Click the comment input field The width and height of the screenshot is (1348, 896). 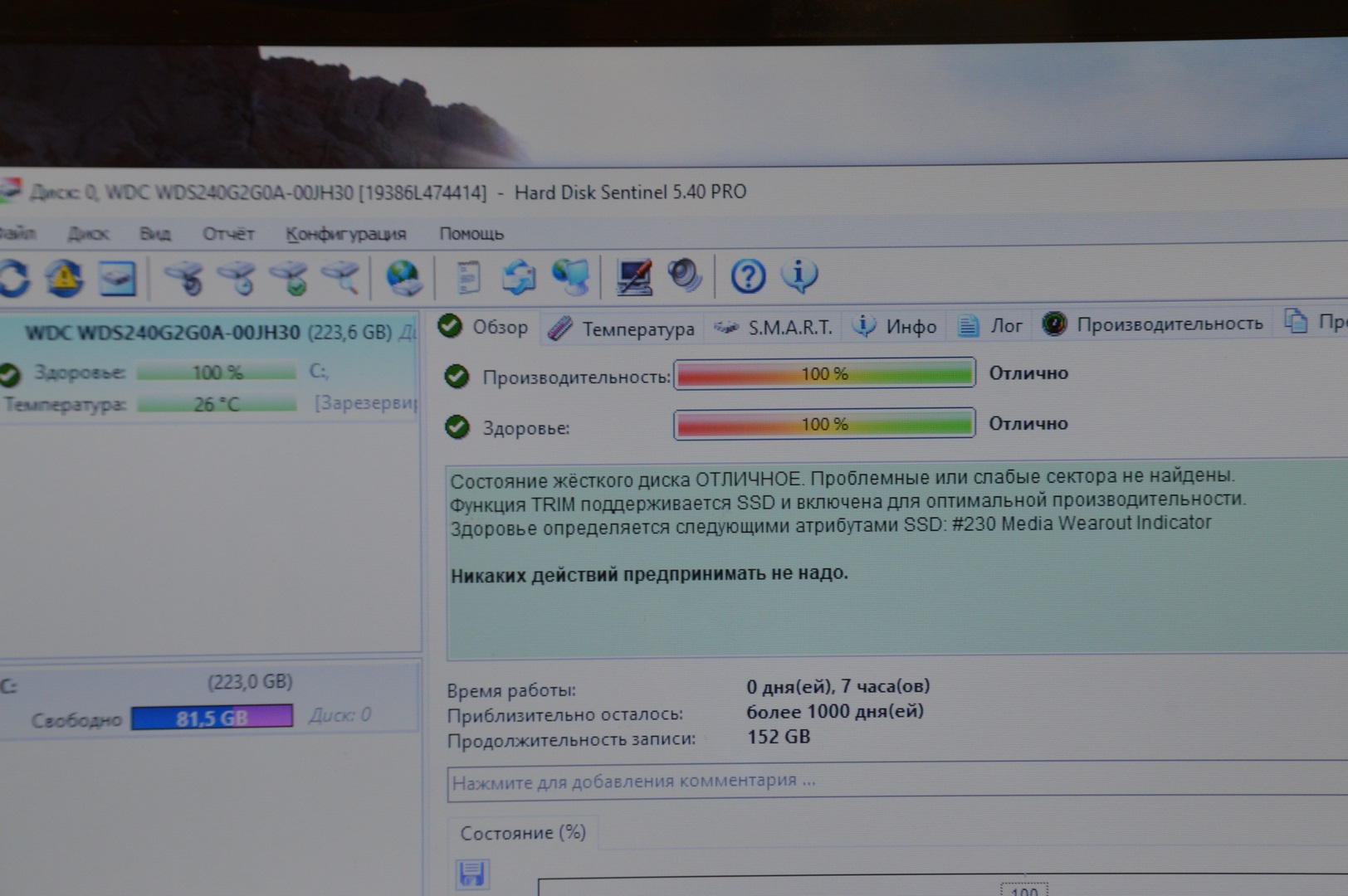897,782
